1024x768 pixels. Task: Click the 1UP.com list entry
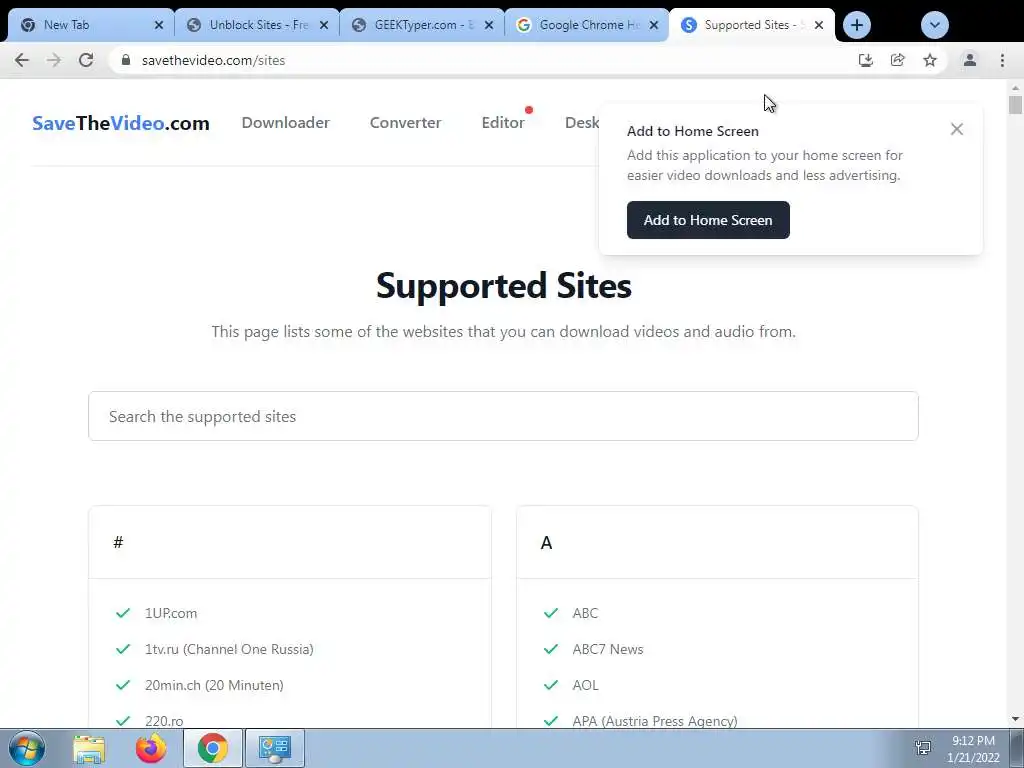pos(171,613)
